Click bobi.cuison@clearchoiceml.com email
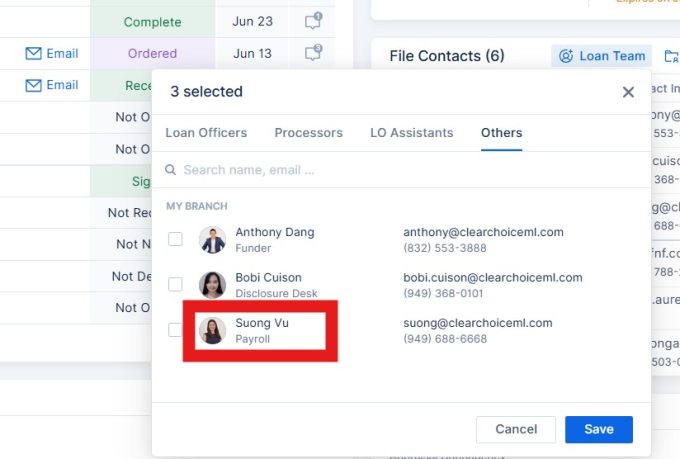 (493, 278)
